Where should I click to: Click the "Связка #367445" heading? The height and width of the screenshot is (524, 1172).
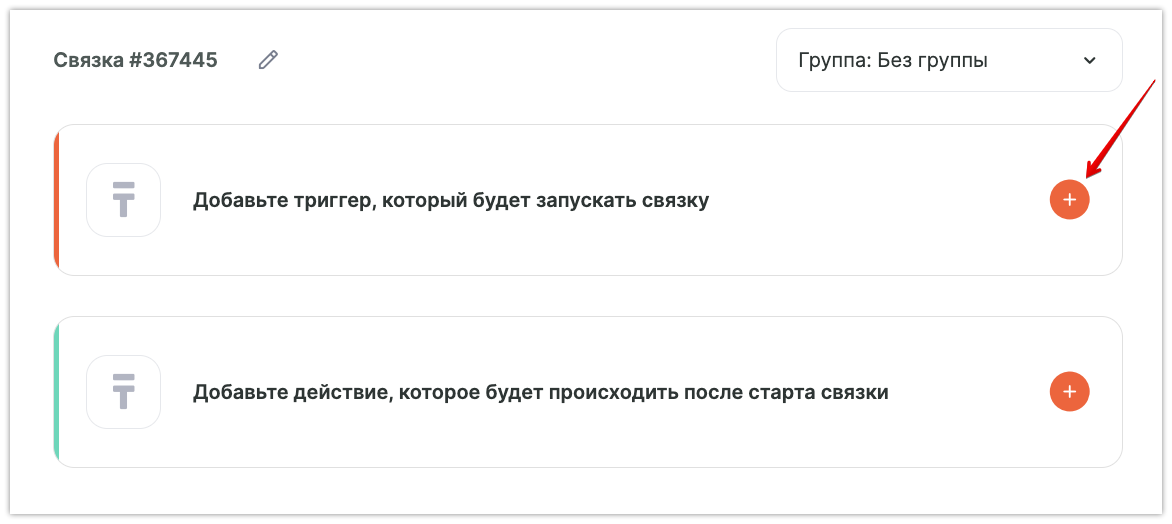click(135, 60)
